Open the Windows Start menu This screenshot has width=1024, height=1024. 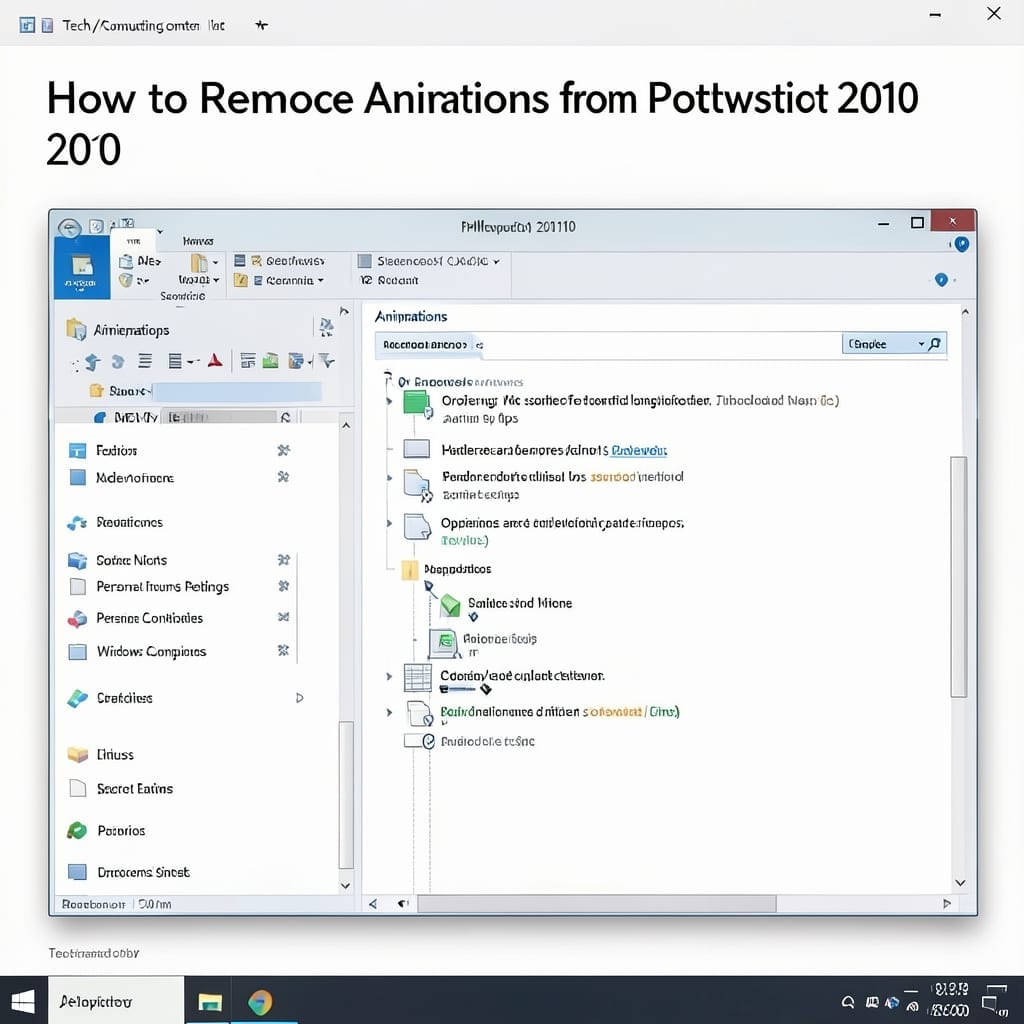24,1002
